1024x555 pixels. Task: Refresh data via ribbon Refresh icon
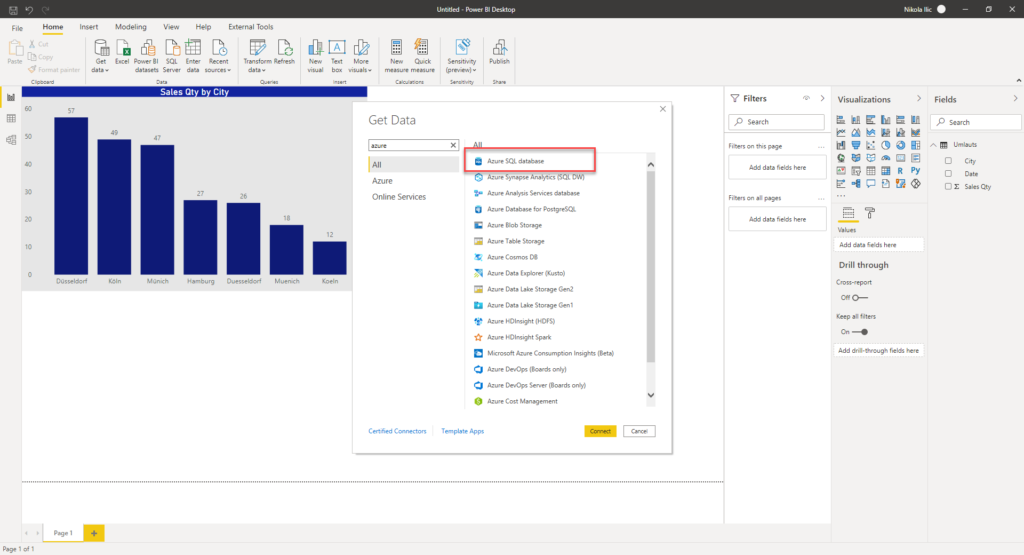tap(284, 52)
